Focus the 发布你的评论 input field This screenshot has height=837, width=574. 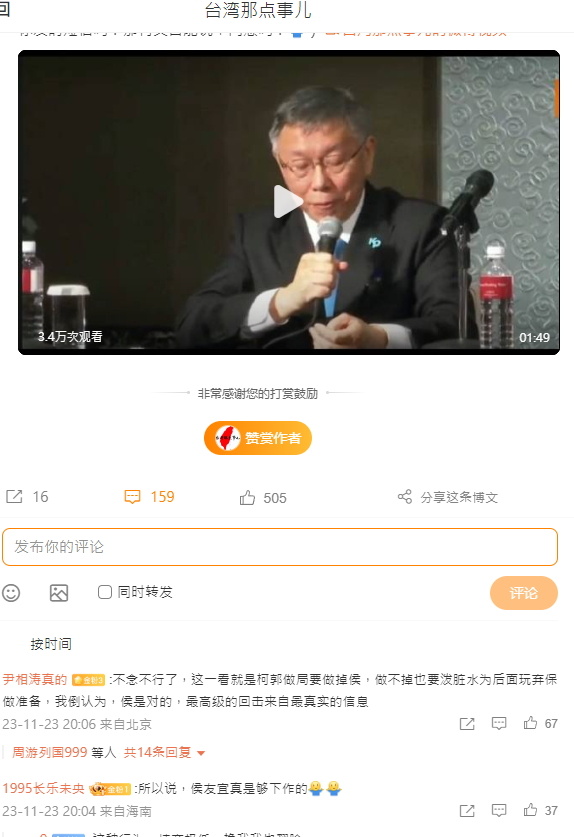(x=280, y=547)
